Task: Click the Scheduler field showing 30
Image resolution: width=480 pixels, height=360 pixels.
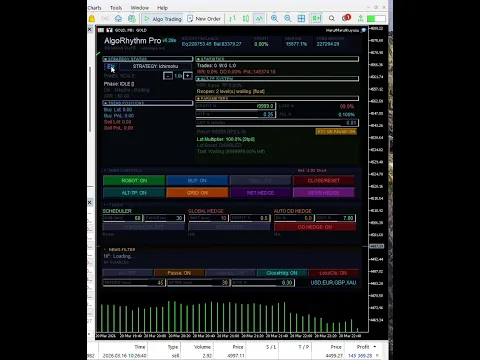Action: 164,218
